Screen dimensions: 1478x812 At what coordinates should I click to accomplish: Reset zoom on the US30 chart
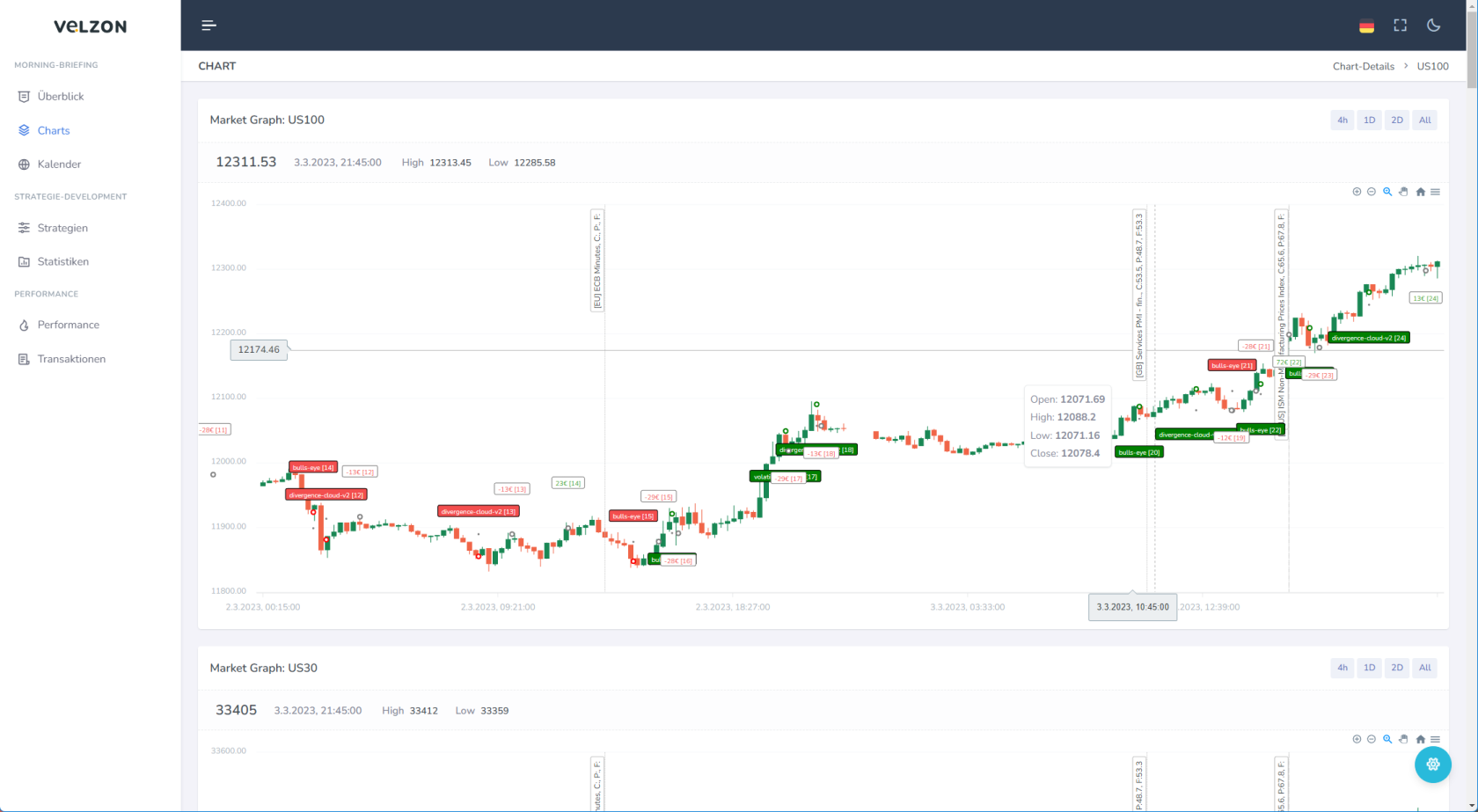1420,739
